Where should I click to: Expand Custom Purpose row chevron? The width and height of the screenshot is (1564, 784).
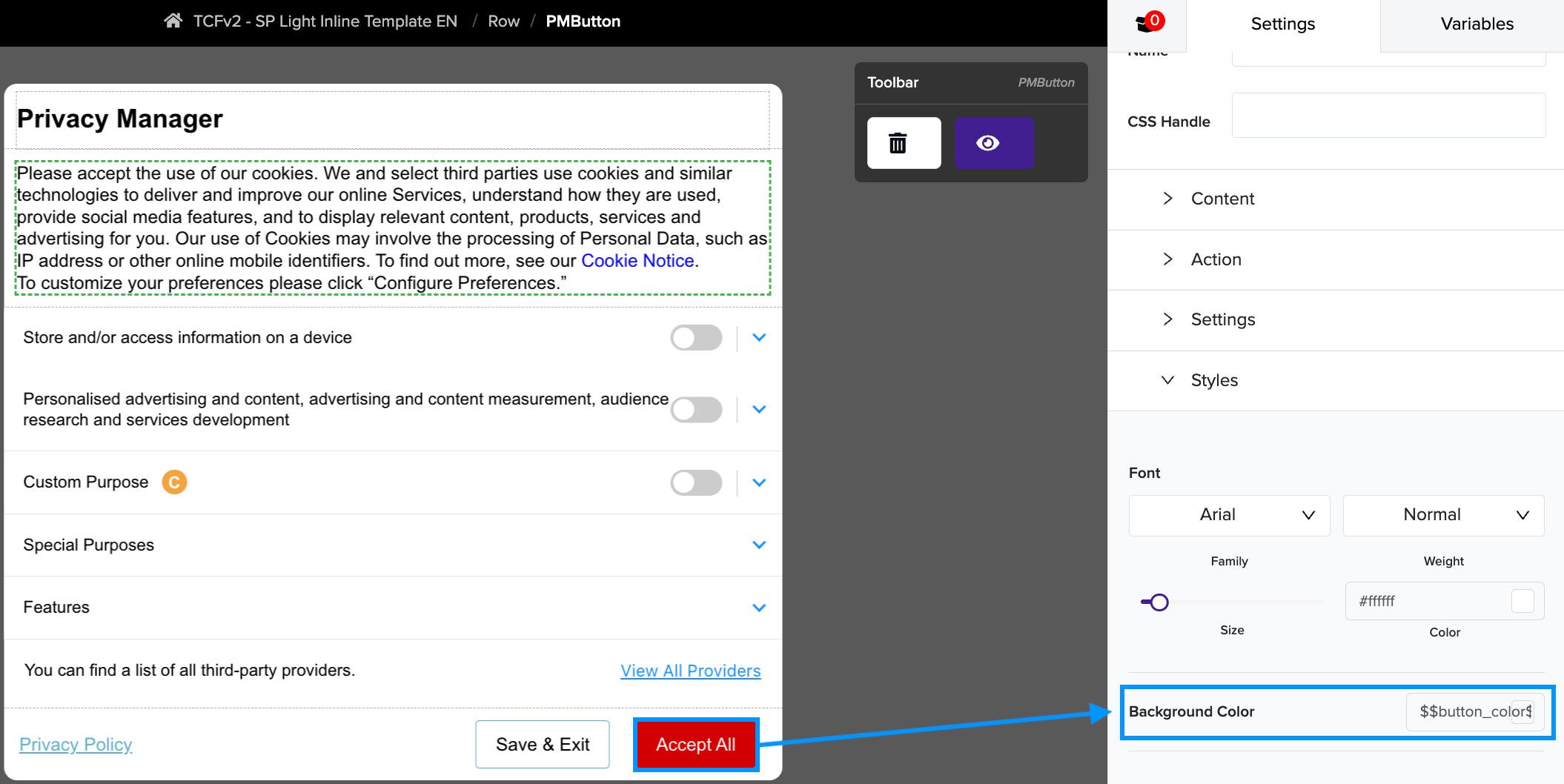(x=759, y=482)
